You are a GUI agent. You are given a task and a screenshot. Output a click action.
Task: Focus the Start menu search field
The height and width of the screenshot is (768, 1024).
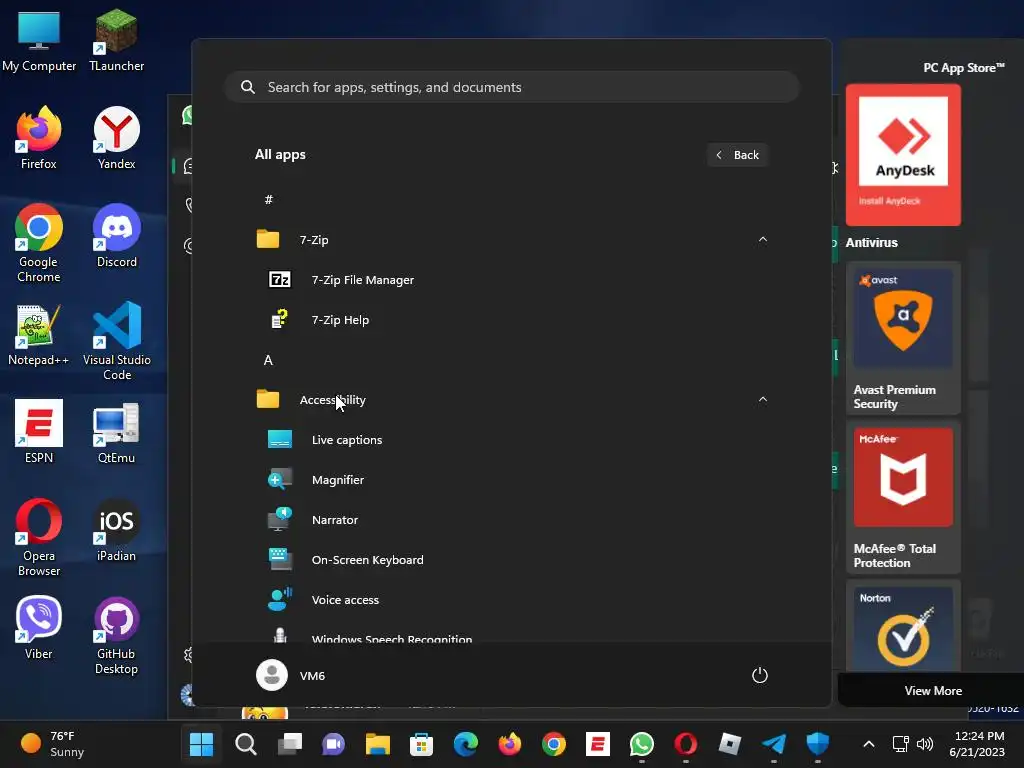[x=512, y=87]
